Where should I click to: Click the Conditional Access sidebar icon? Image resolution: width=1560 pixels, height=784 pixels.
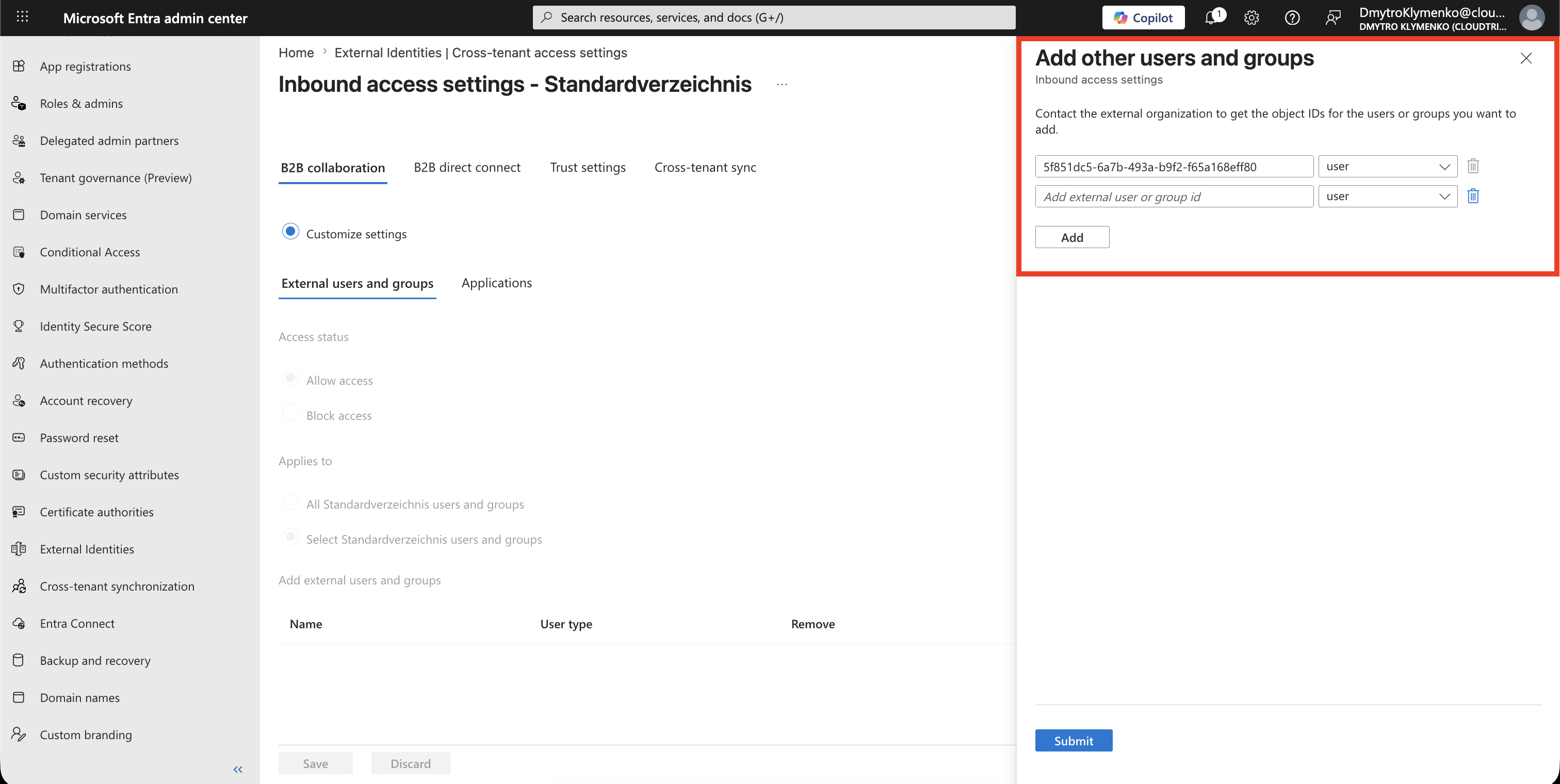point(19,252)
